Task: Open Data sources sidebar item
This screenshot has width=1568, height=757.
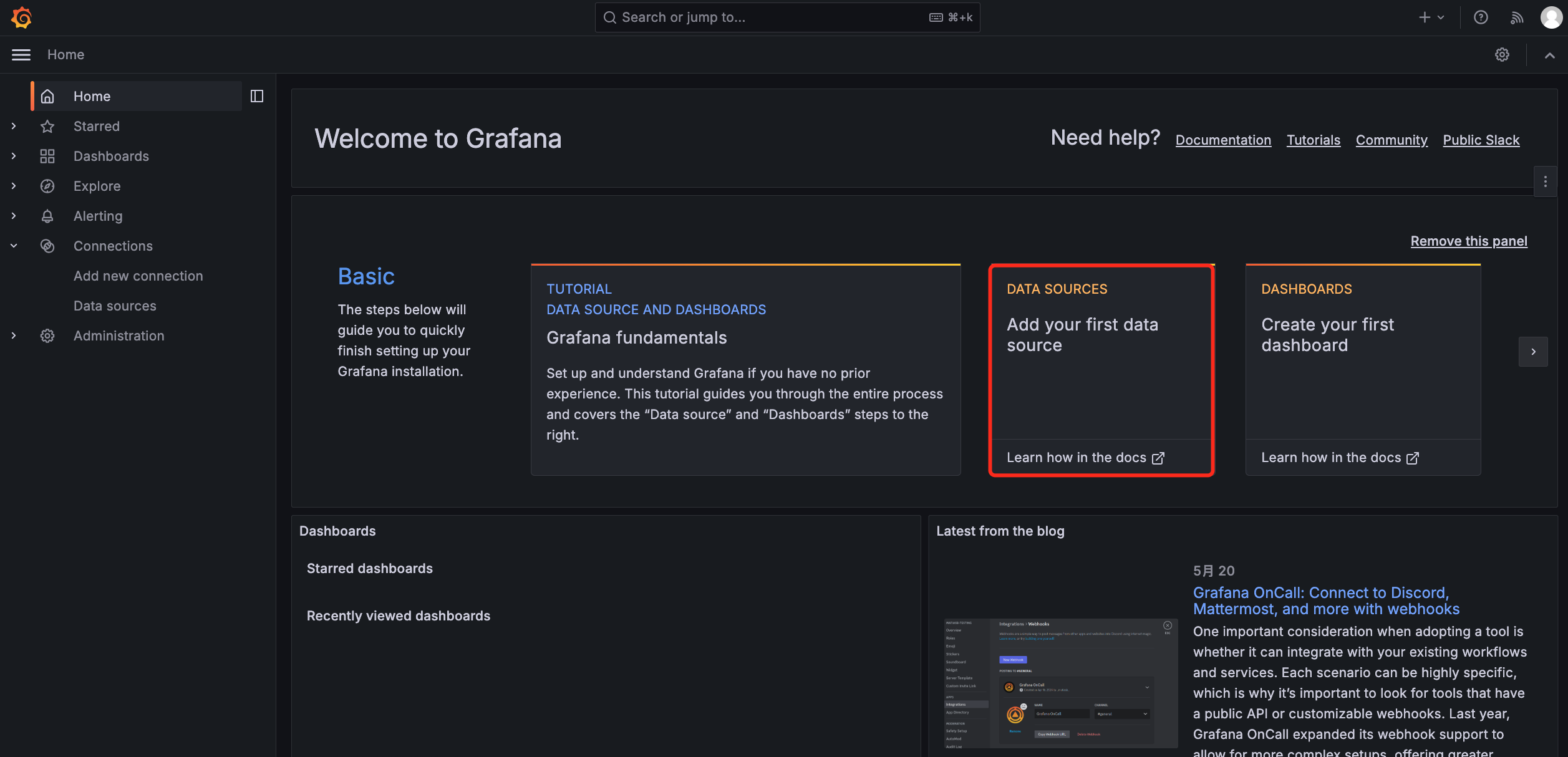Action: [x=115, y=306]
